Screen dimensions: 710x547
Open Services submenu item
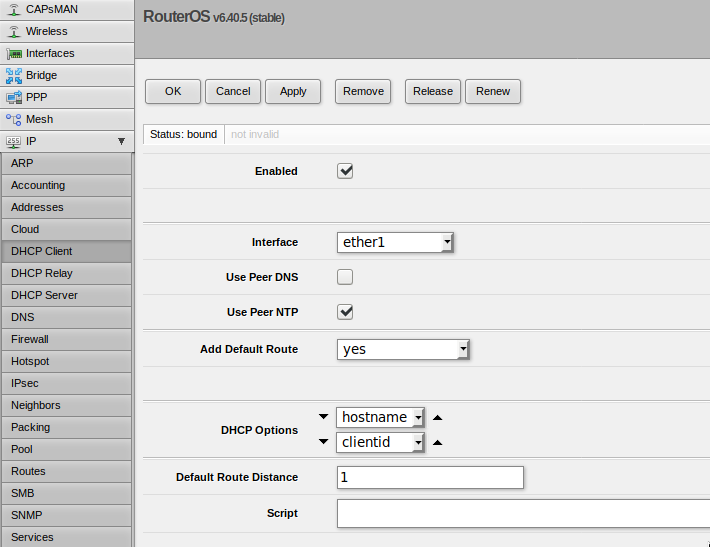[x=67, y=537]
